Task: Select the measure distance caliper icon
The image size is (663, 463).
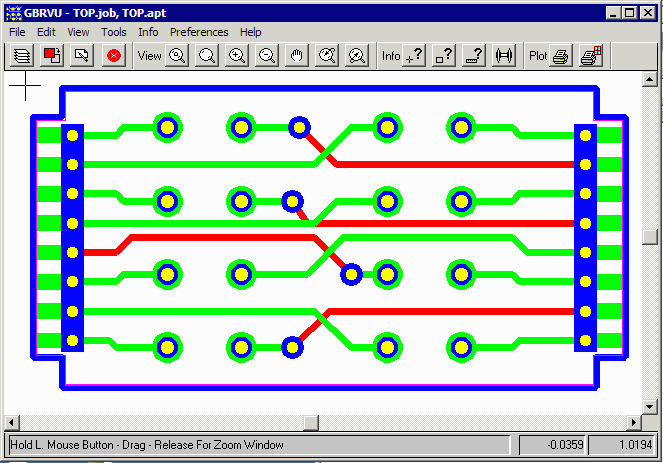Action: 504,55
